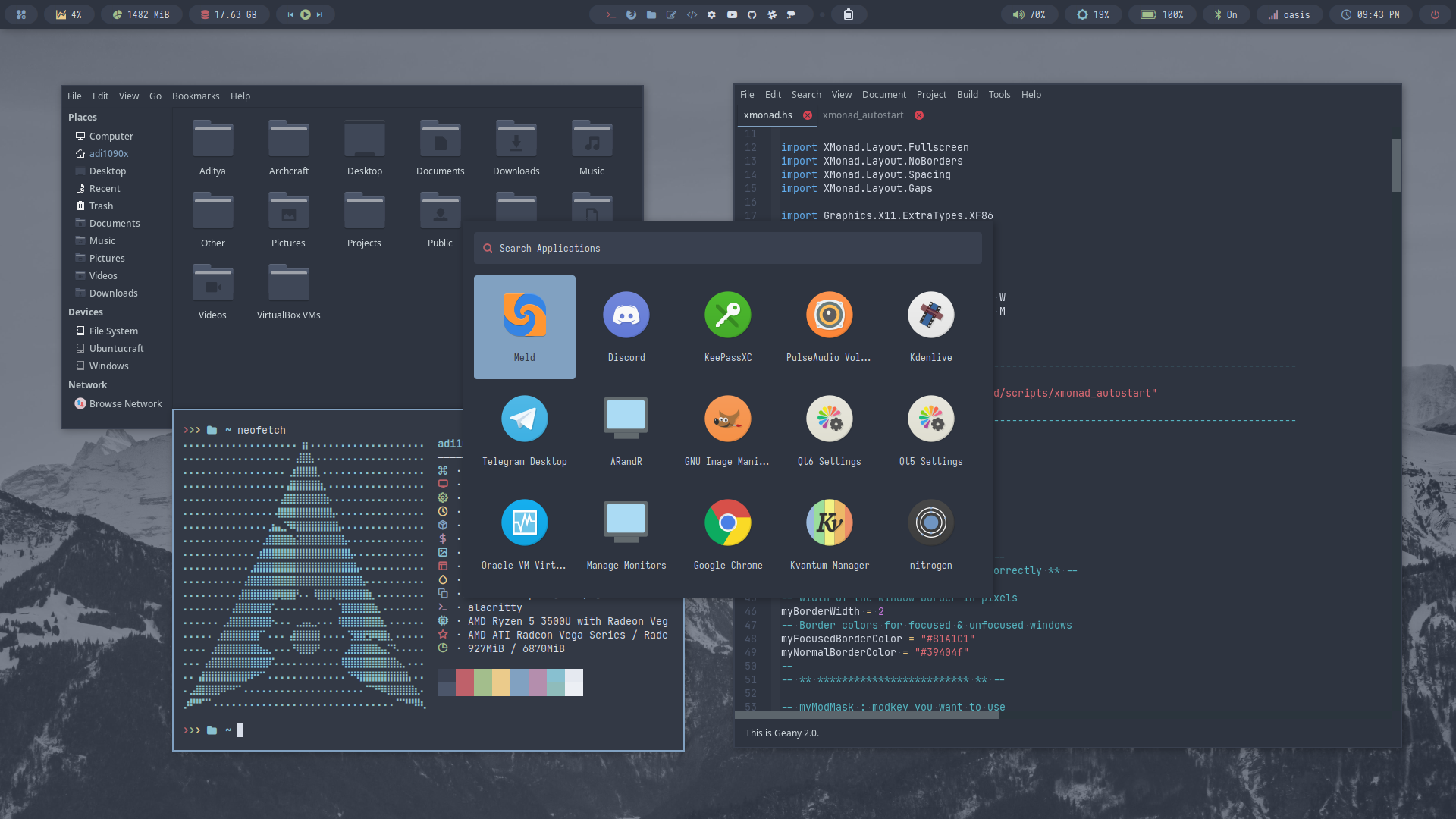Switch to the xmonad_autostart tab
The image size is (1456, 819).
tap(862, 115)
